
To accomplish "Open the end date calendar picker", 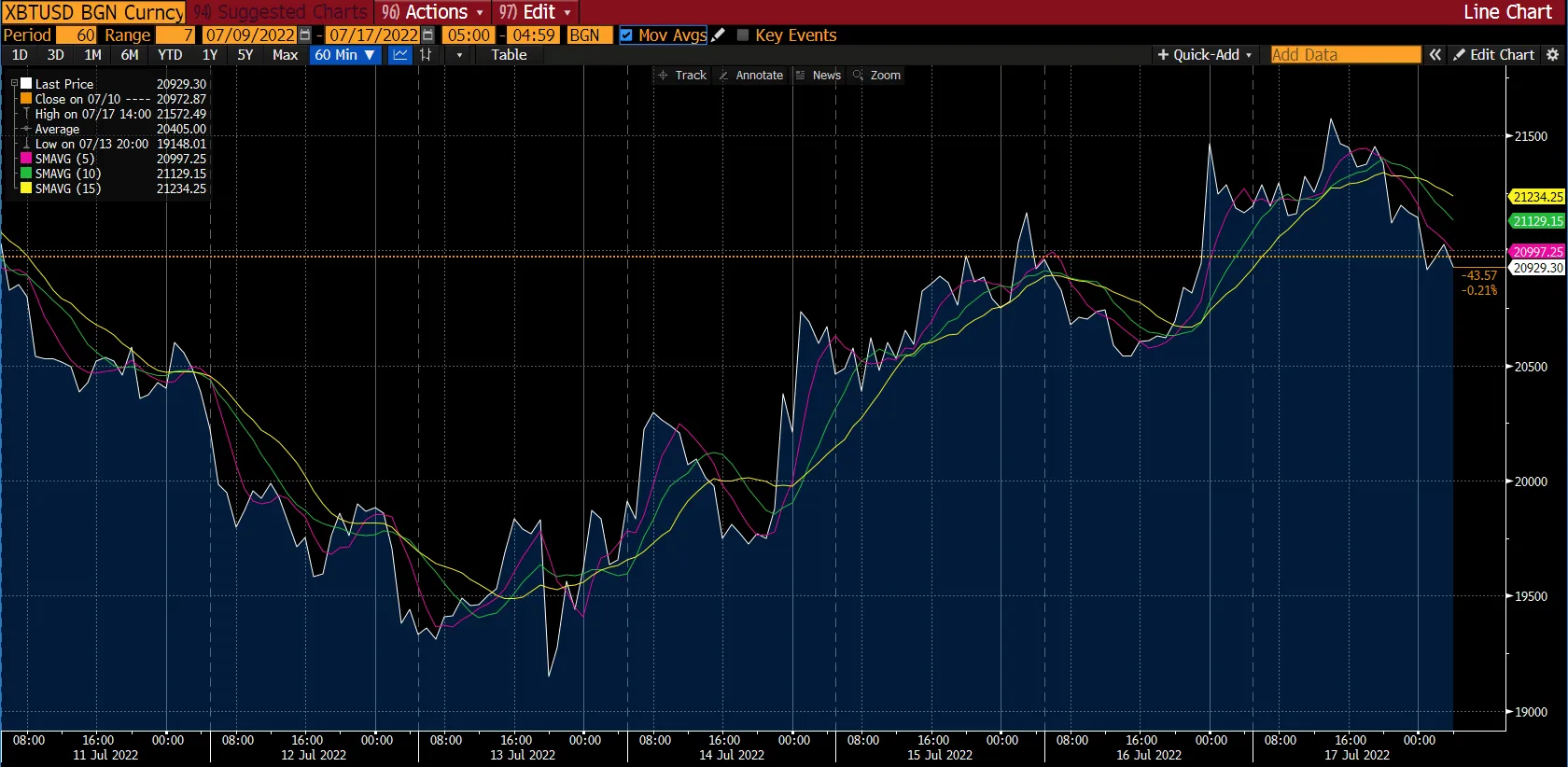I will tap(427, 35).
